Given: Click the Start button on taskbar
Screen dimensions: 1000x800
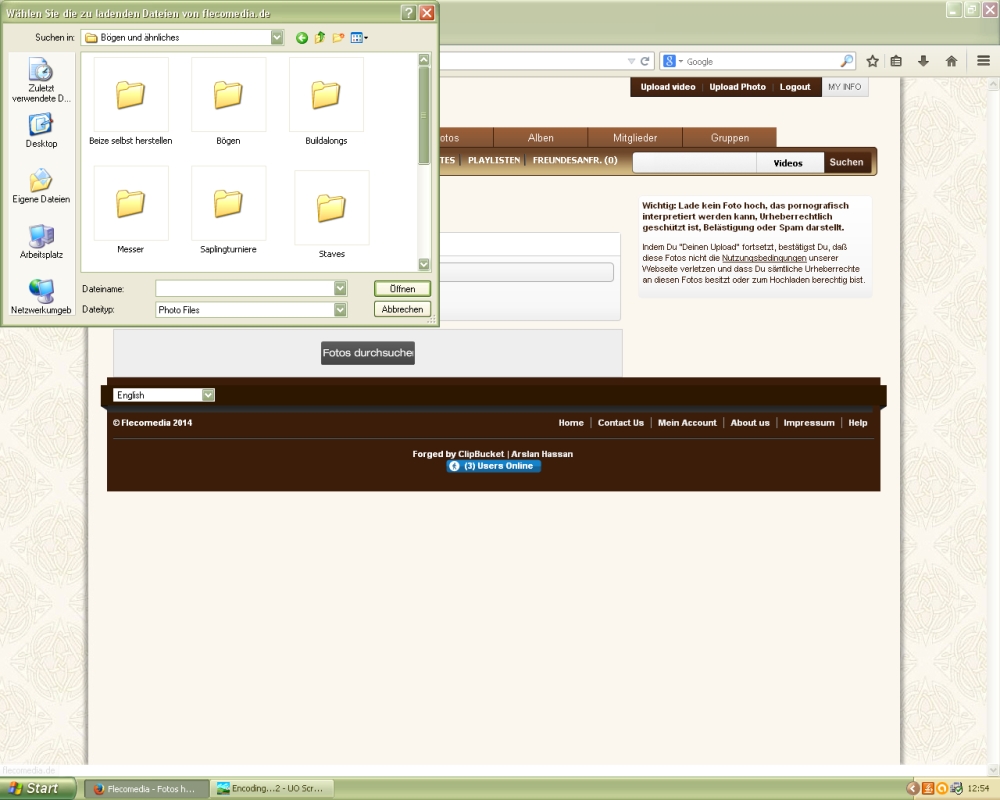Looking at the screenshot, I should (34, 788).
